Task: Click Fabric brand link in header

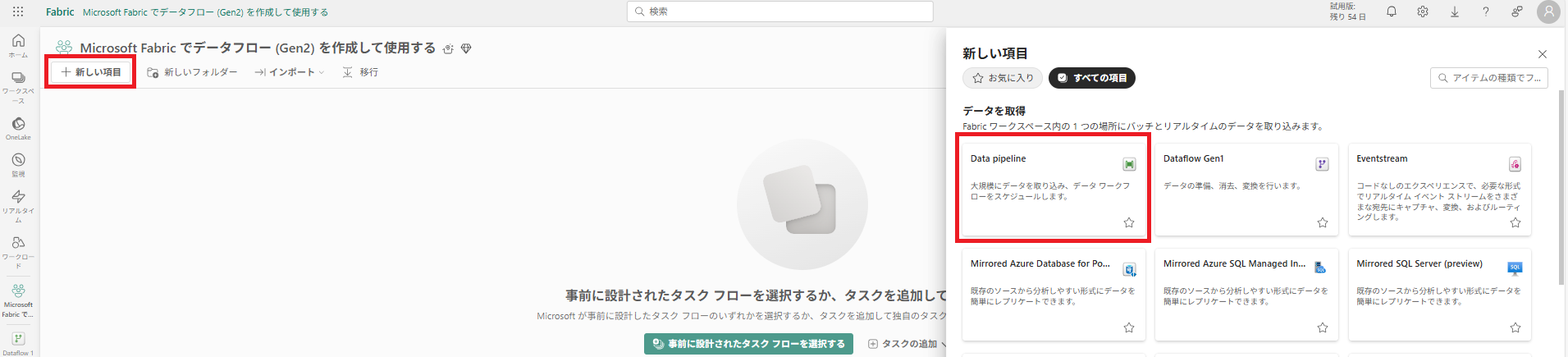Action: (60, 11)
